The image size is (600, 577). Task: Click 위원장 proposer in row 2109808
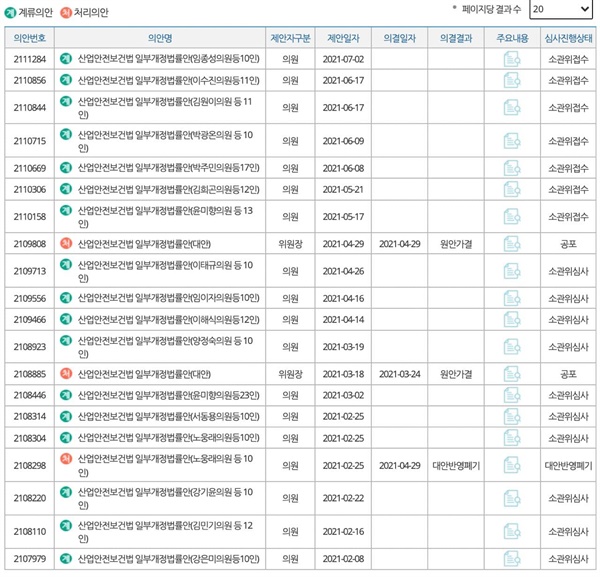coord(290,244)
